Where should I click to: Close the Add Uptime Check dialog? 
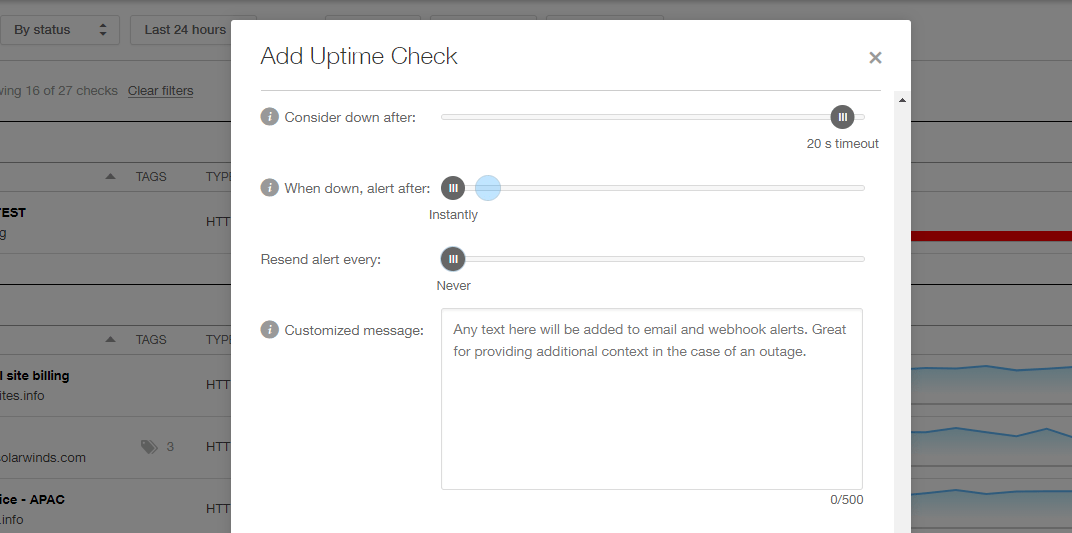(875, 58)
